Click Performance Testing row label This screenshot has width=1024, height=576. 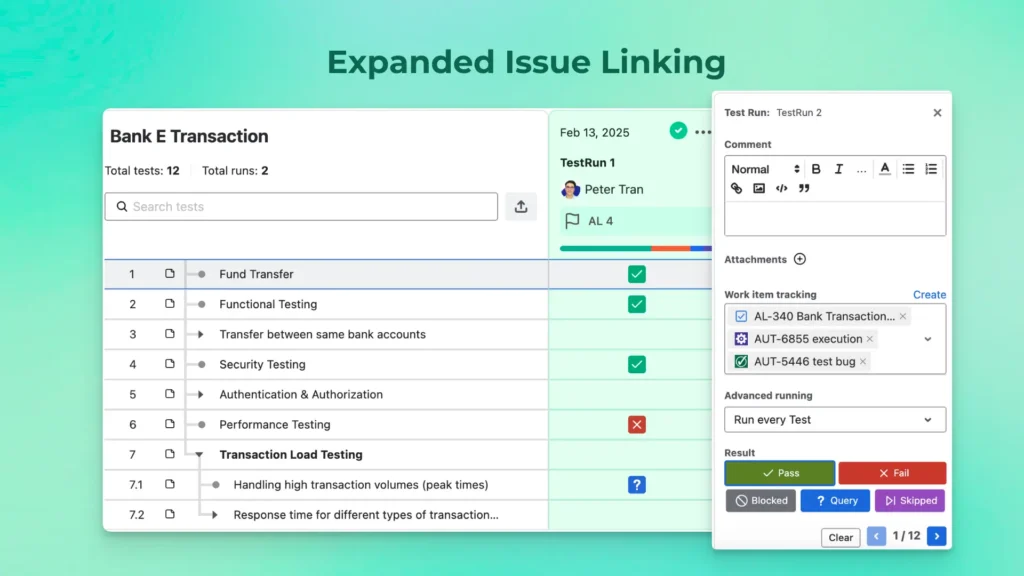275,424
